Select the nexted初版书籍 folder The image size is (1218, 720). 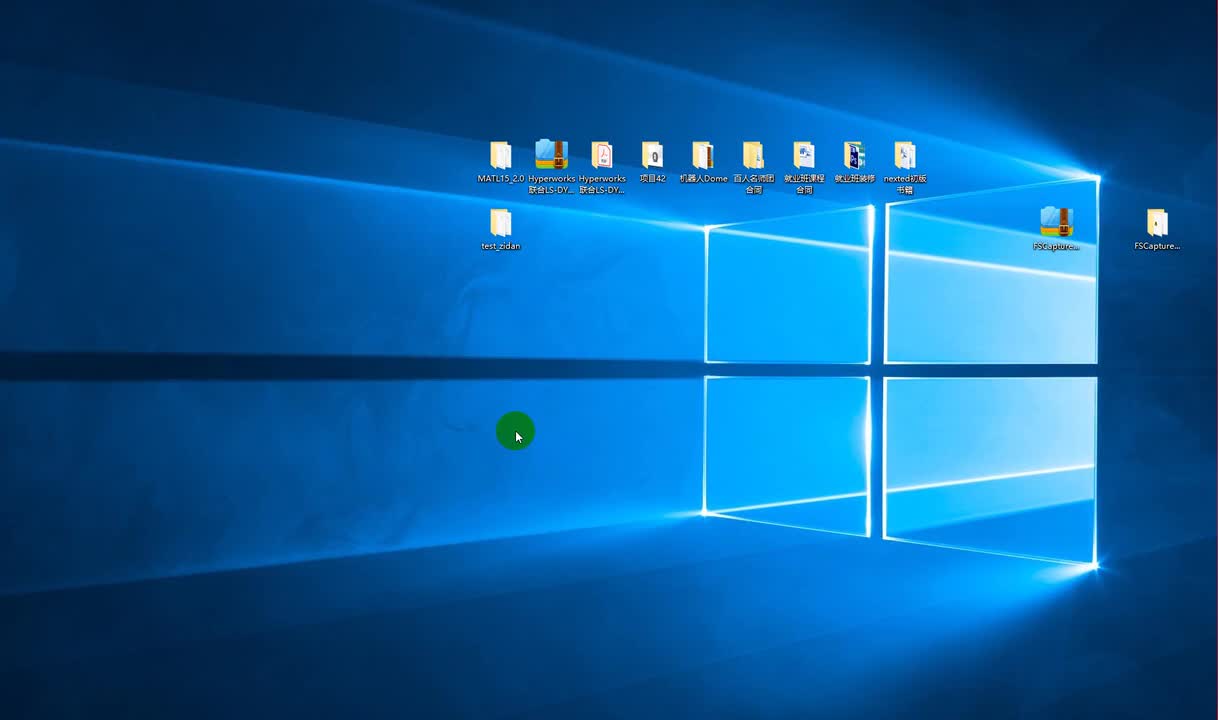point(905,156)
